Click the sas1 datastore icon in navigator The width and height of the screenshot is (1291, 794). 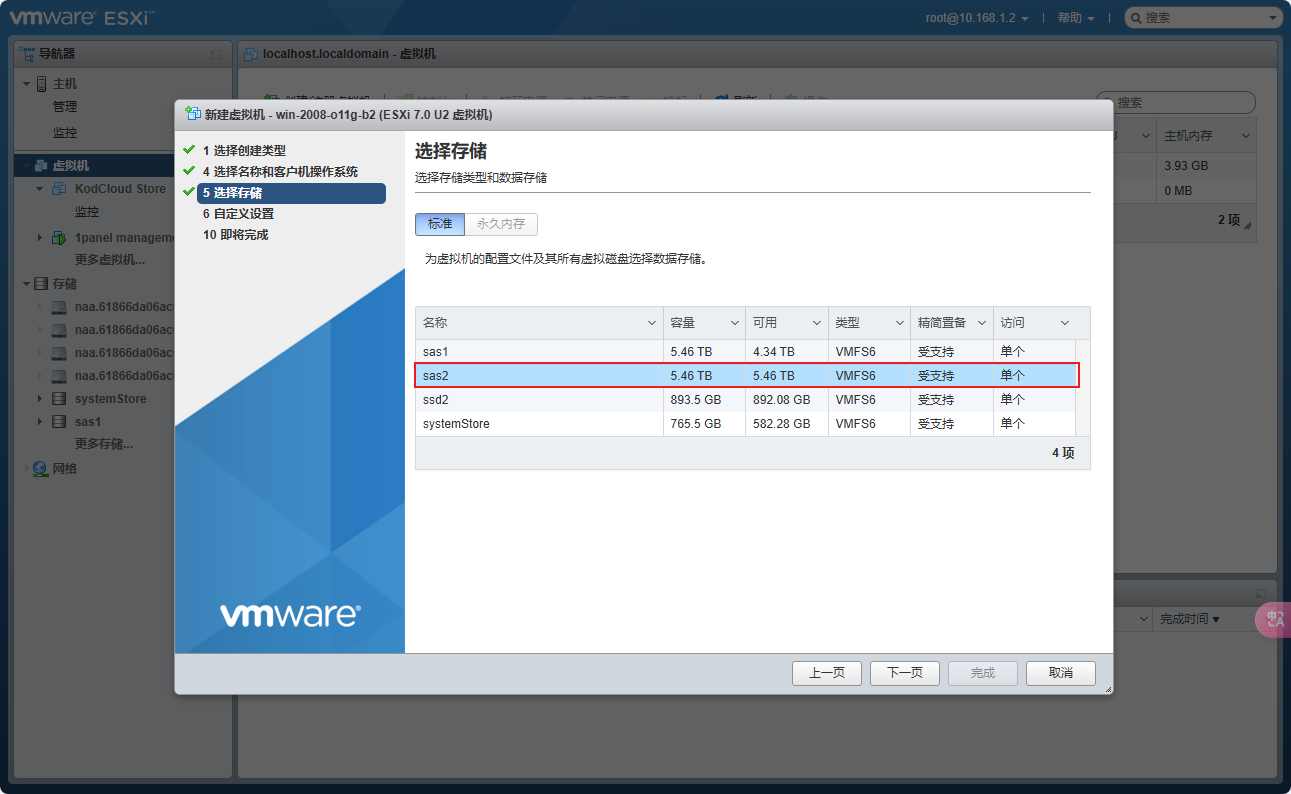pos(59,422)
